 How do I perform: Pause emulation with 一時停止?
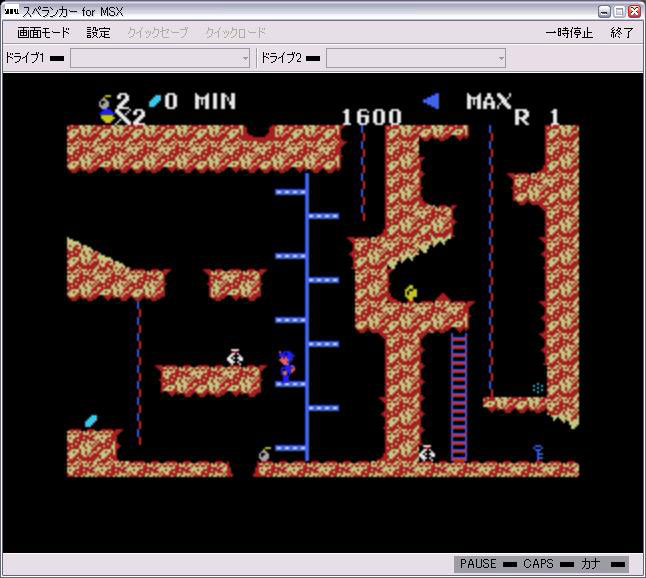[x=569, y=33]
